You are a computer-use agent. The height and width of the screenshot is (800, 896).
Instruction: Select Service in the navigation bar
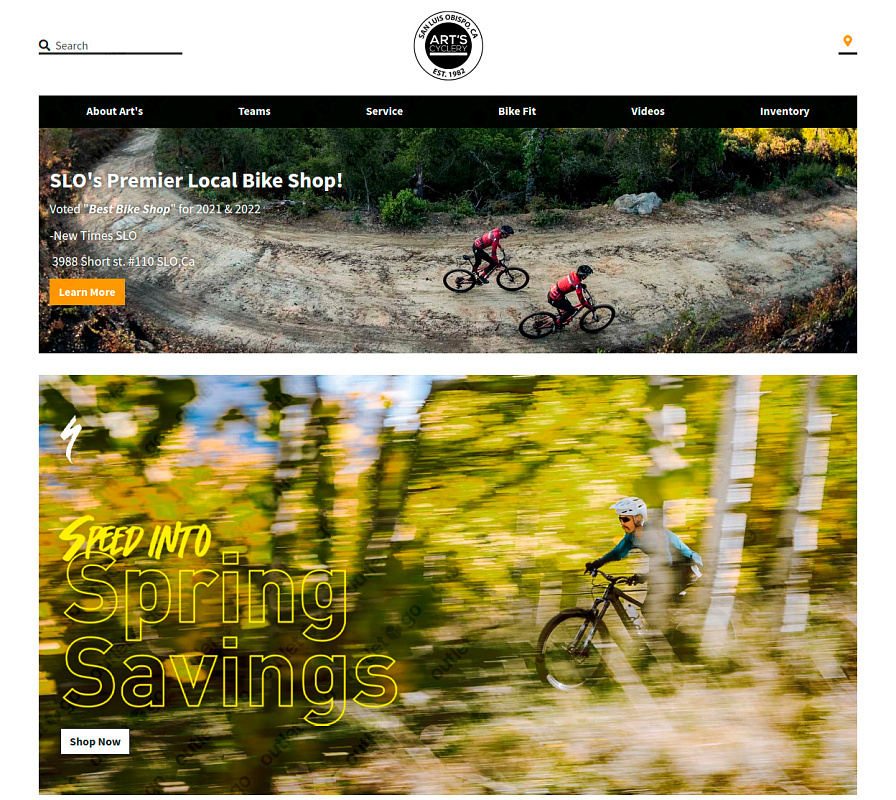(384, 111)
